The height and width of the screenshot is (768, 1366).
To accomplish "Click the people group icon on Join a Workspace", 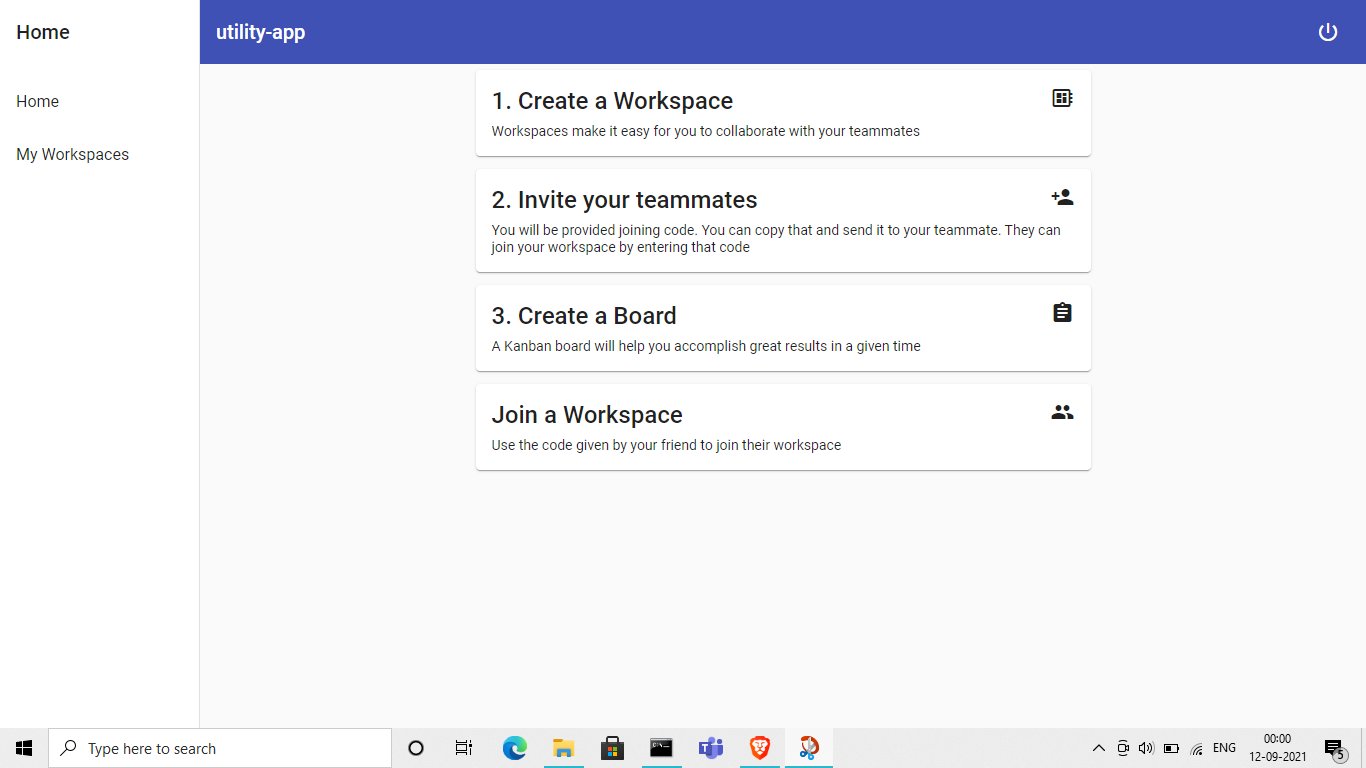I will pyautogui.click(x=1062, y=411).
